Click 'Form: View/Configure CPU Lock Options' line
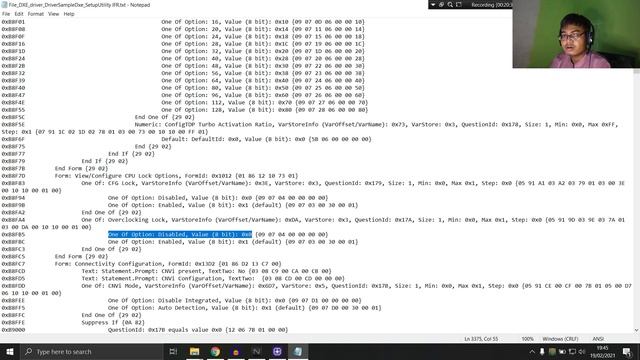The height and width of the screenshot is (360, 640). 176,176
